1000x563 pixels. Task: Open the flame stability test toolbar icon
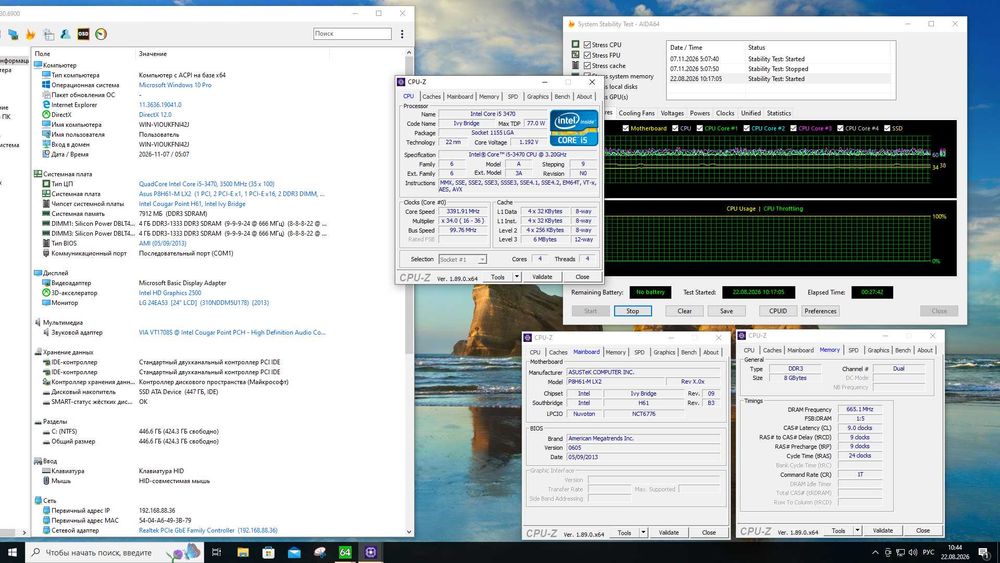[30, 34]
